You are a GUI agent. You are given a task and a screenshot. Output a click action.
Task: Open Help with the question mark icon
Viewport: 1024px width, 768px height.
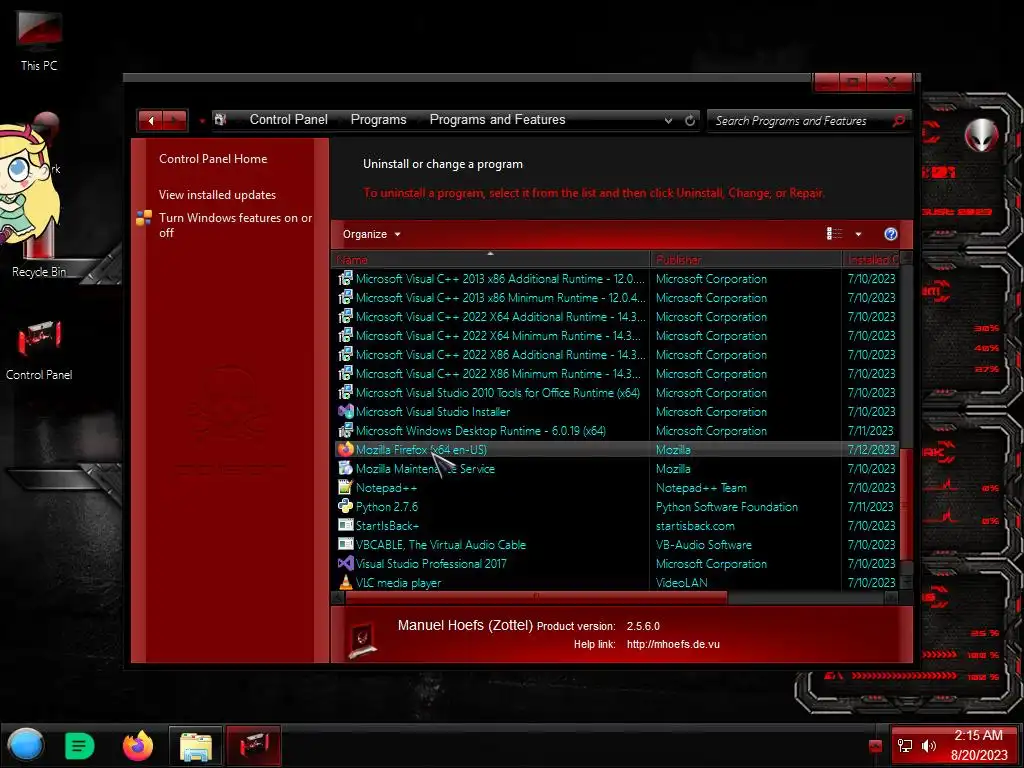coord(890,234)
